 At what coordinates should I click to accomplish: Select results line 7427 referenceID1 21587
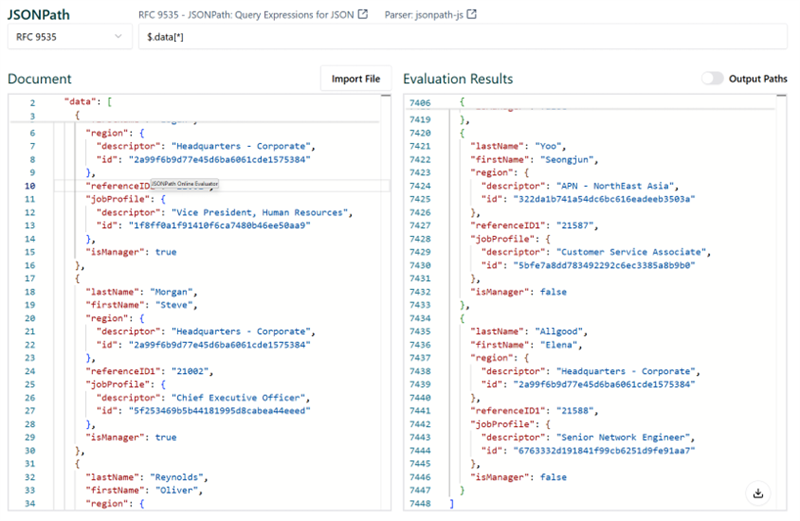(x=534, y=226)
